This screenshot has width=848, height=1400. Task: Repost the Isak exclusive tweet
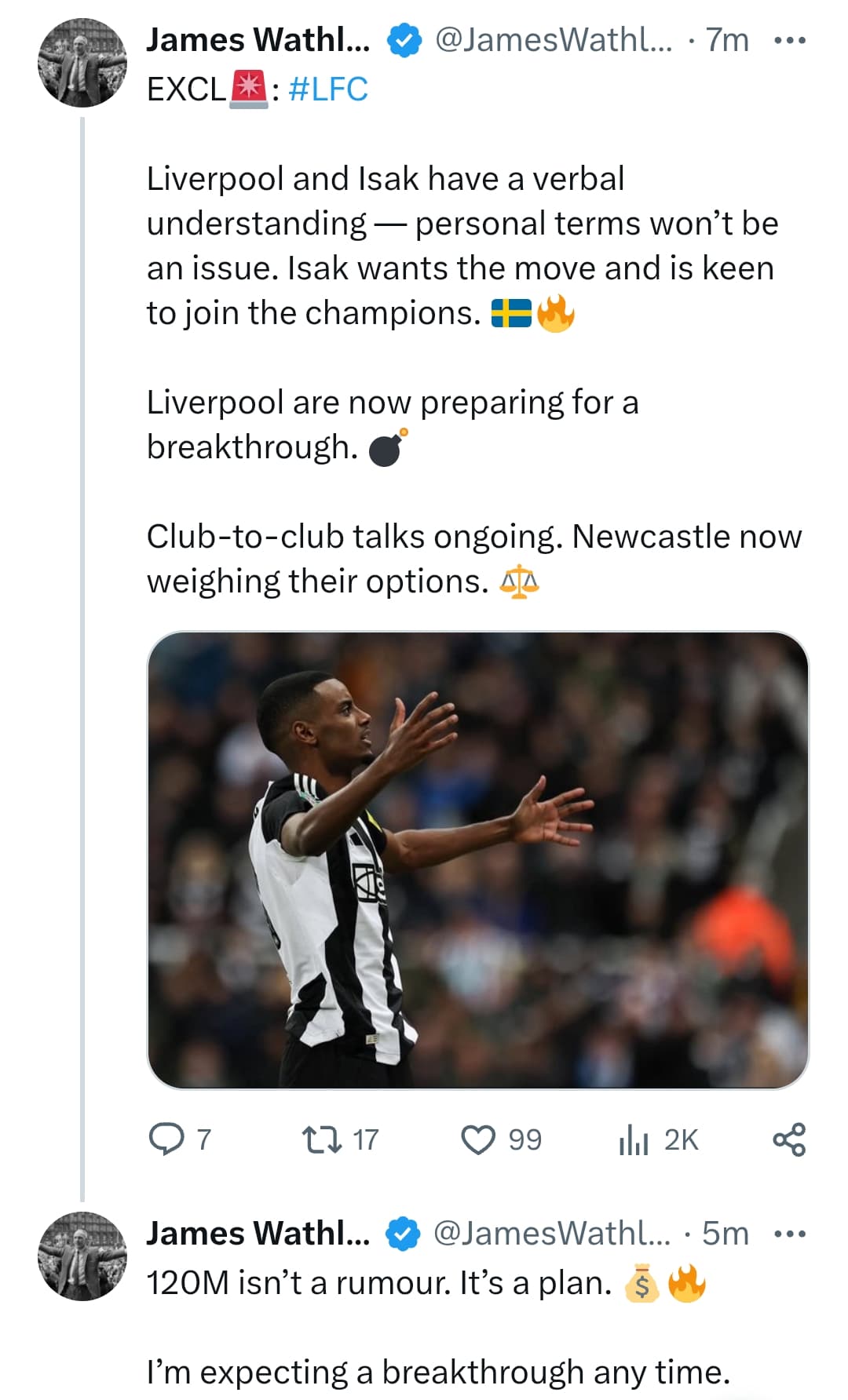(321, 1139)
